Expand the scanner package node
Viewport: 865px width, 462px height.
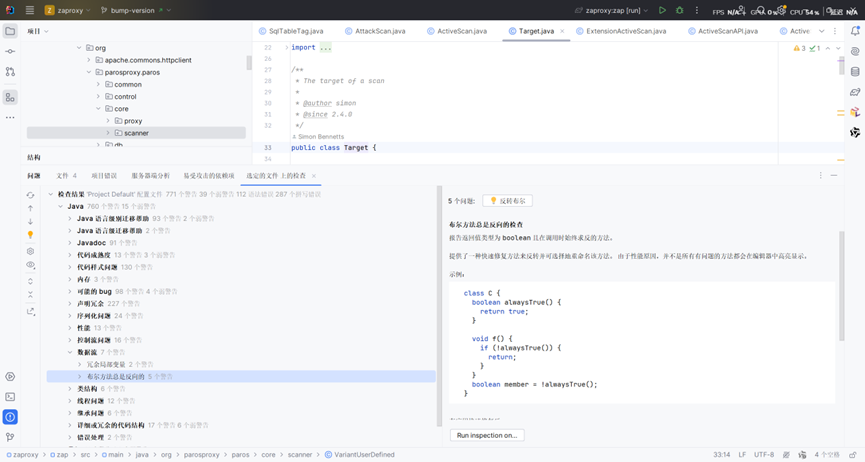pyautogui.click(x=108, y=133)
